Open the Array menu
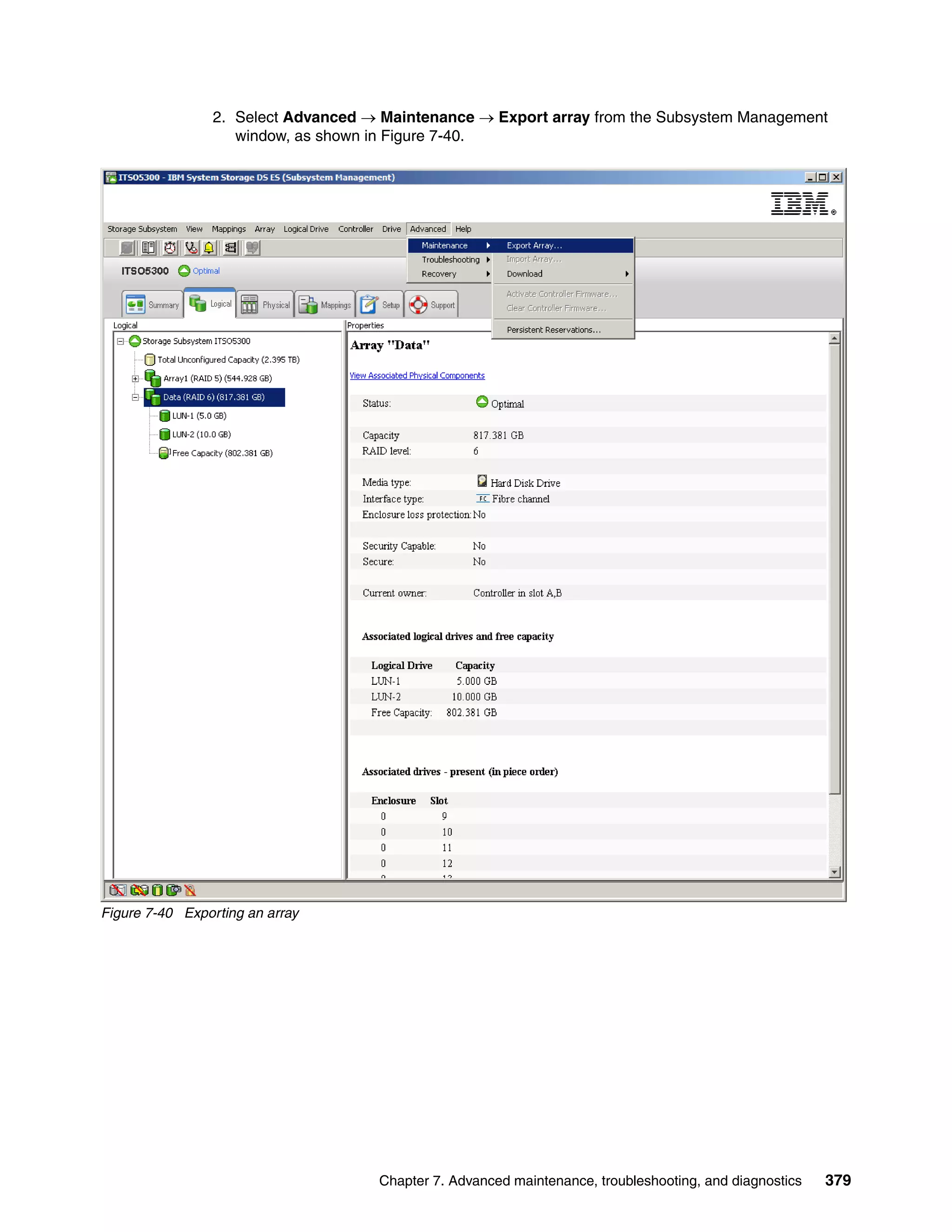Image resolution: width=952 pixels, height=1232 pixels. coord(264,229)
